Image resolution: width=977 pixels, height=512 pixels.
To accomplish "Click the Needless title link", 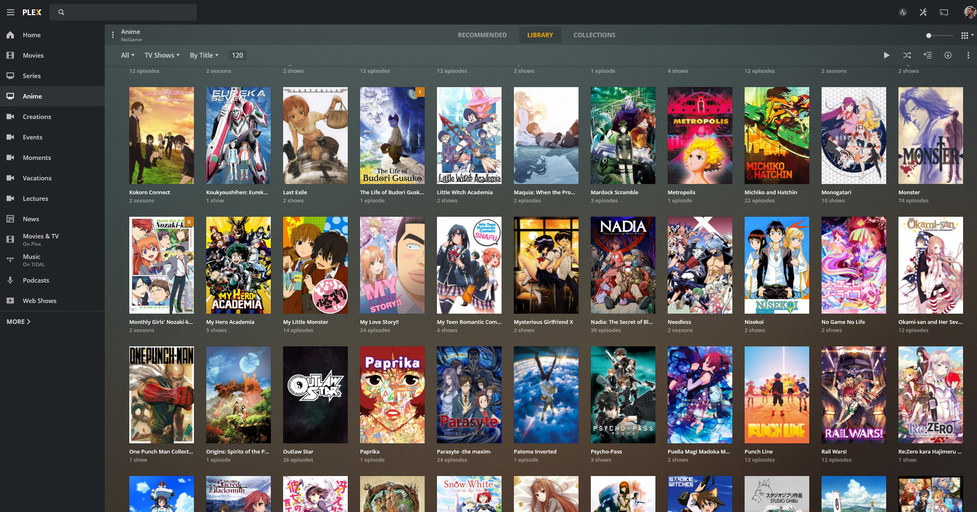I will 679,322.
